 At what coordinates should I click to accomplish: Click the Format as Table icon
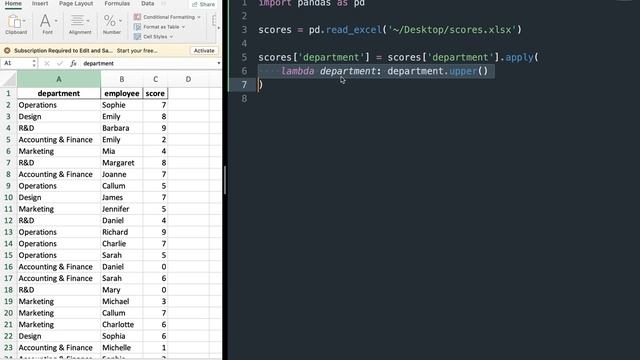click(138, 27)
